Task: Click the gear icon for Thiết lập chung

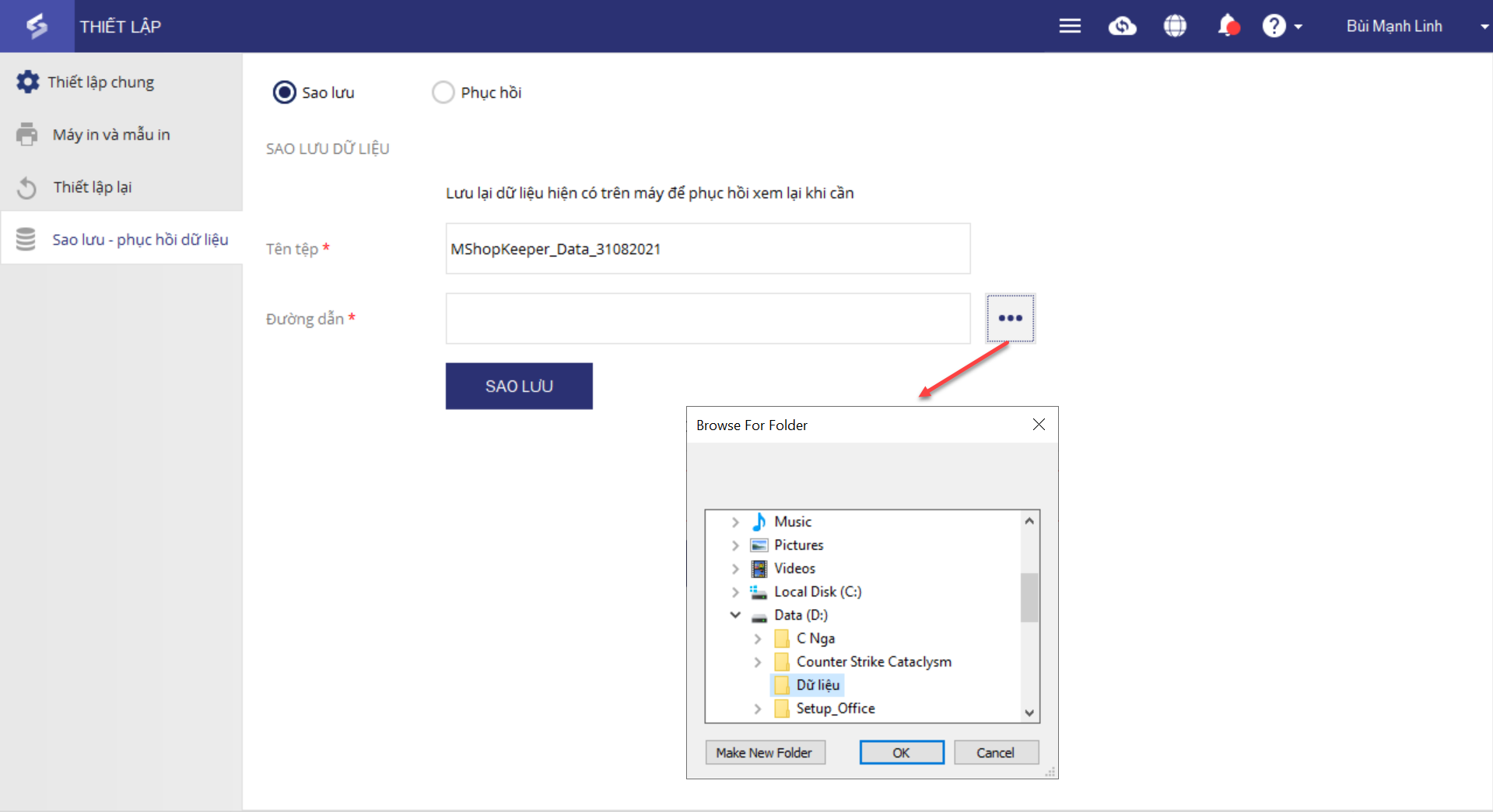Action: [x=28, y=82]
